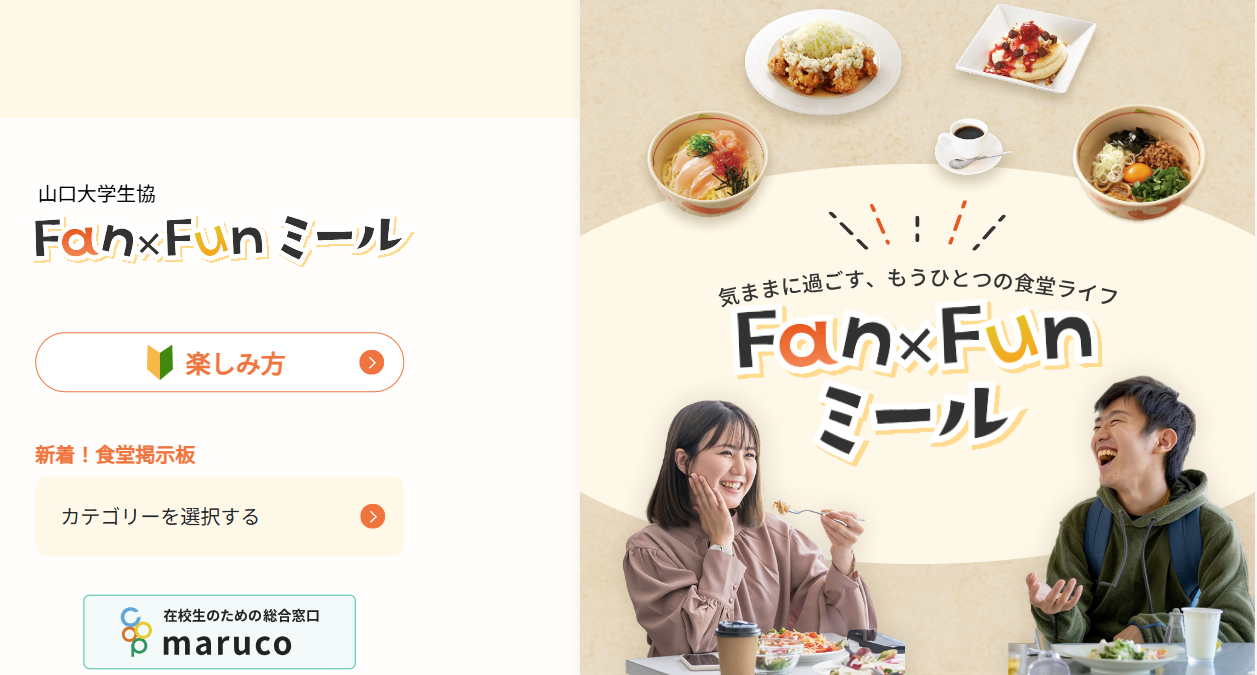Click the tagline 気ままに過ごす、もうひとつの食堂ライフ
Screen dimensions: 1257x675
918,289
